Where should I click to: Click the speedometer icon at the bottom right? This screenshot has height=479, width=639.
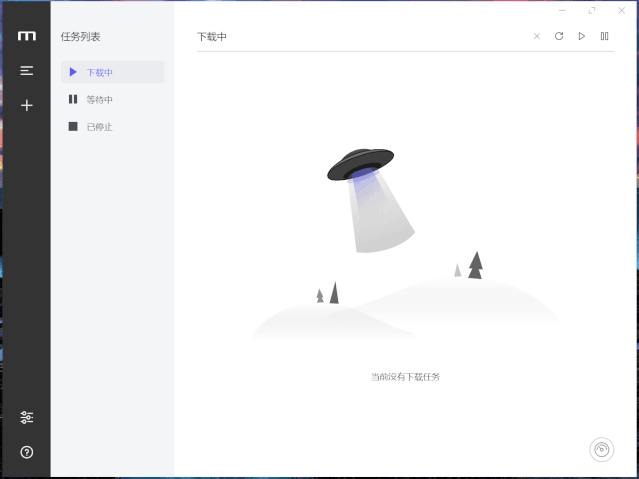pos(602,450)
